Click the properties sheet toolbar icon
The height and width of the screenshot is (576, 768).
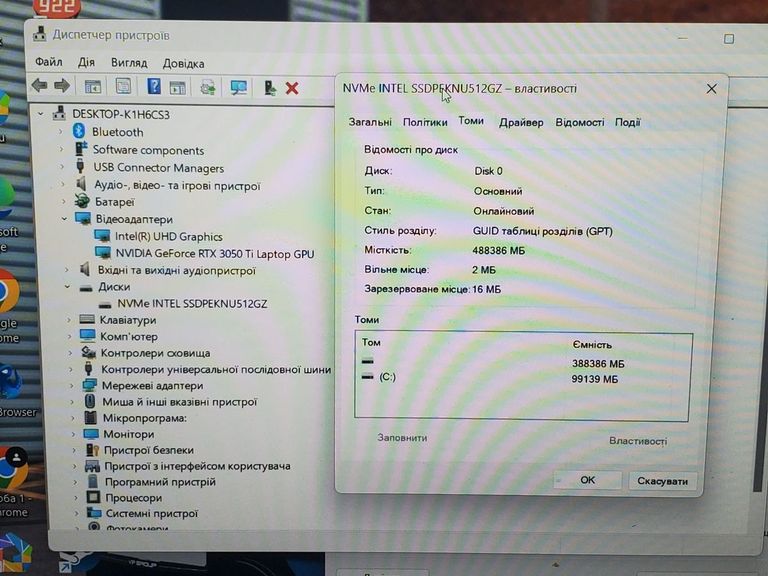pos(123,86)
